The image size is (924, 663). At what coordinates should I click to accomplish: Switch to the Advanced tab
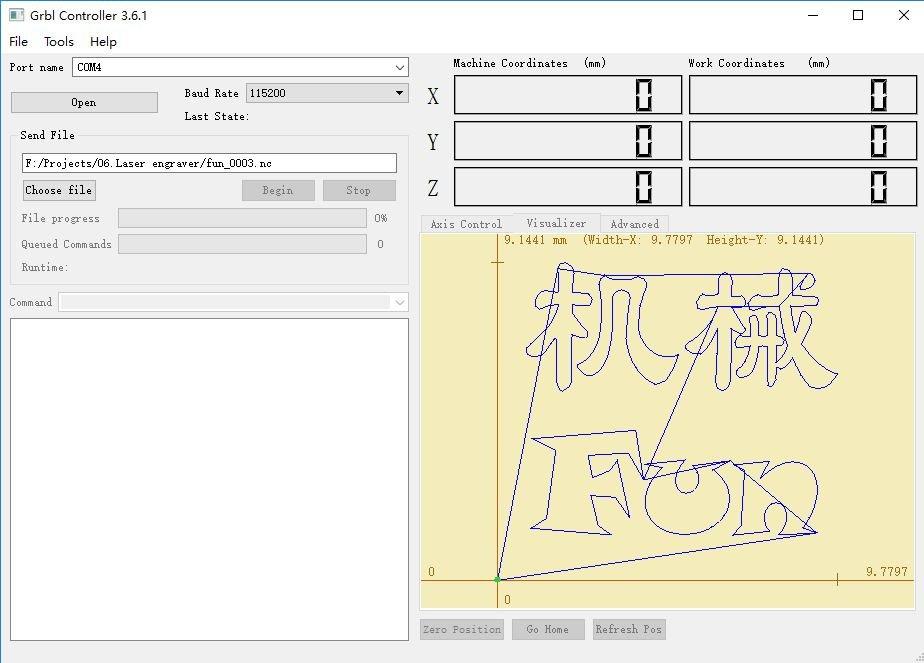click(x=635, y=224)
